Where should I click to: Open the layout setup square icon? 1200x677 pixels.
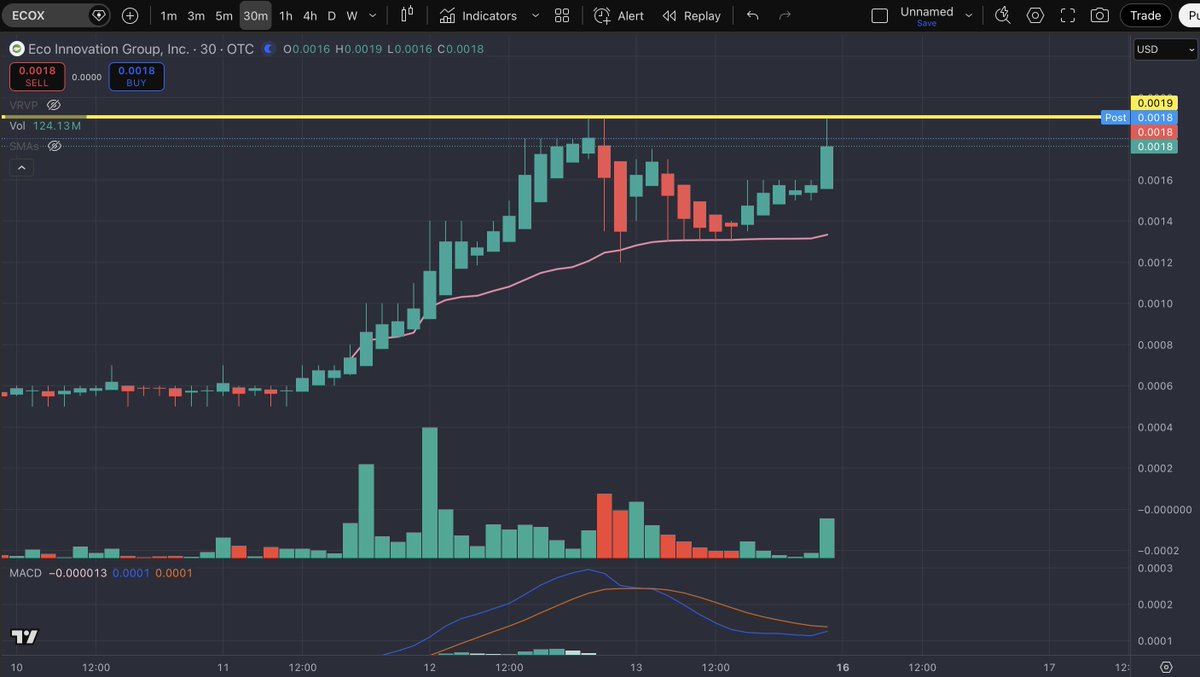(x=879, y=16)
